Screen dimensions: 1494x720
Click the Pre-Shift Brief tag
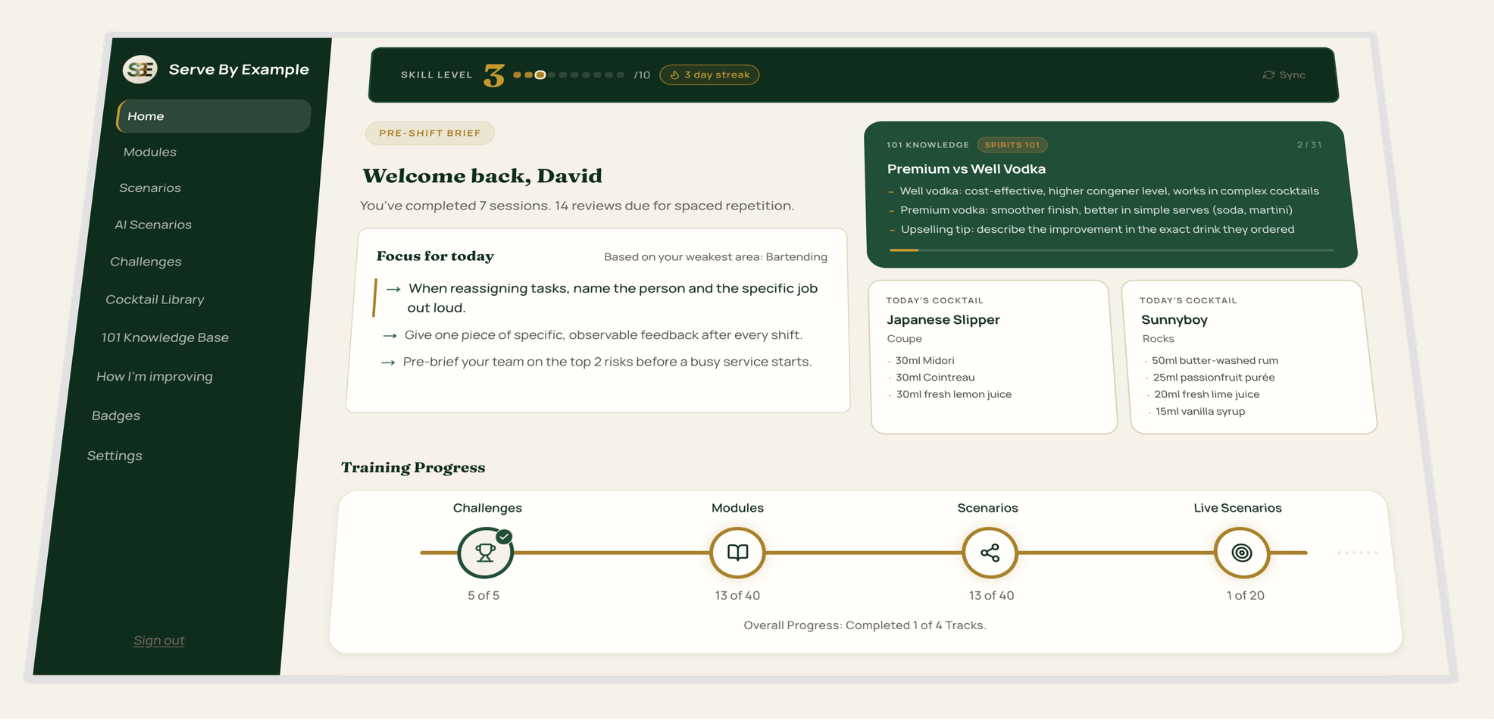point(430,133)
